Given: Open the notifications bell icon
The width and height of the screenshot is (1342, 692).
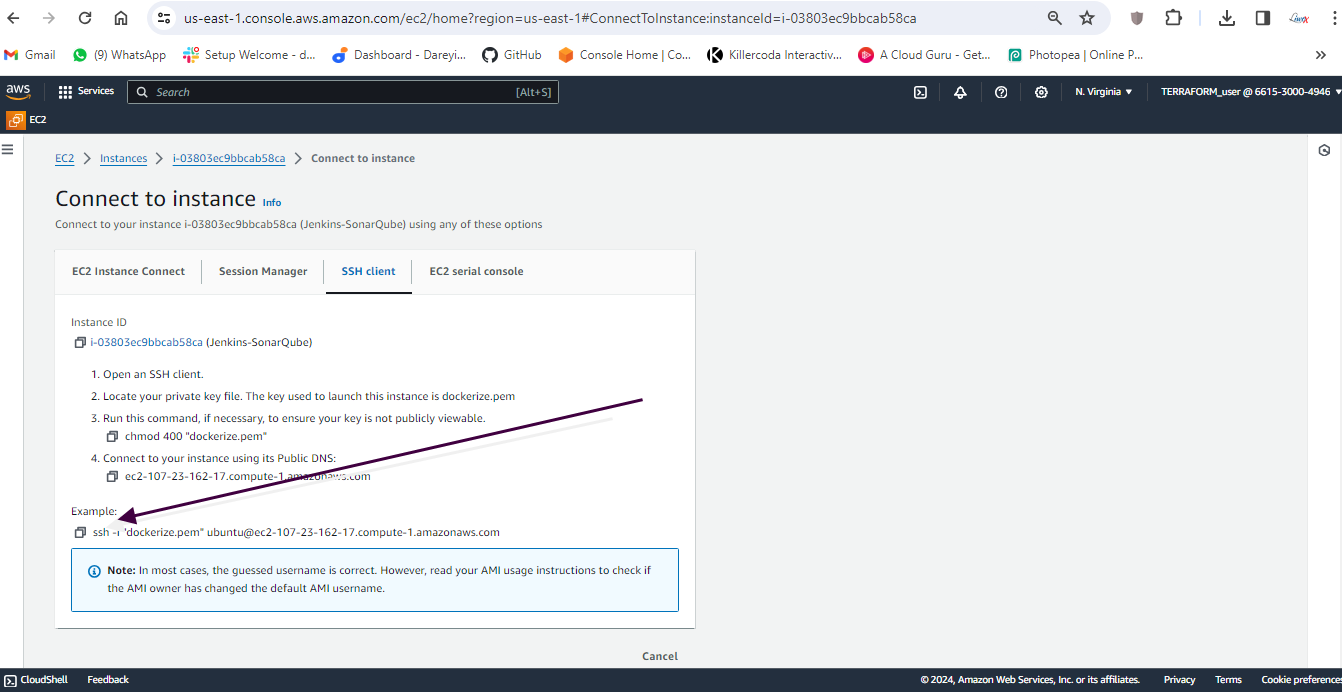Looking at the screenshot, I should click(x=960, y=92).
